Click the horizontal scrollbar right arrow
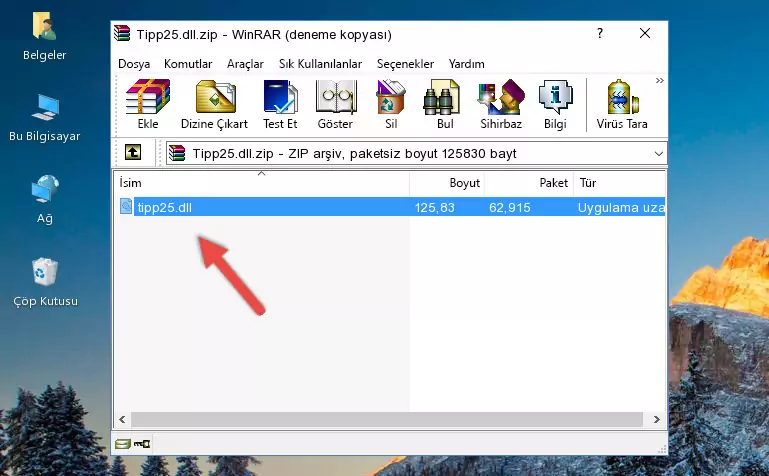769x476 pixels. pos(657,419)
